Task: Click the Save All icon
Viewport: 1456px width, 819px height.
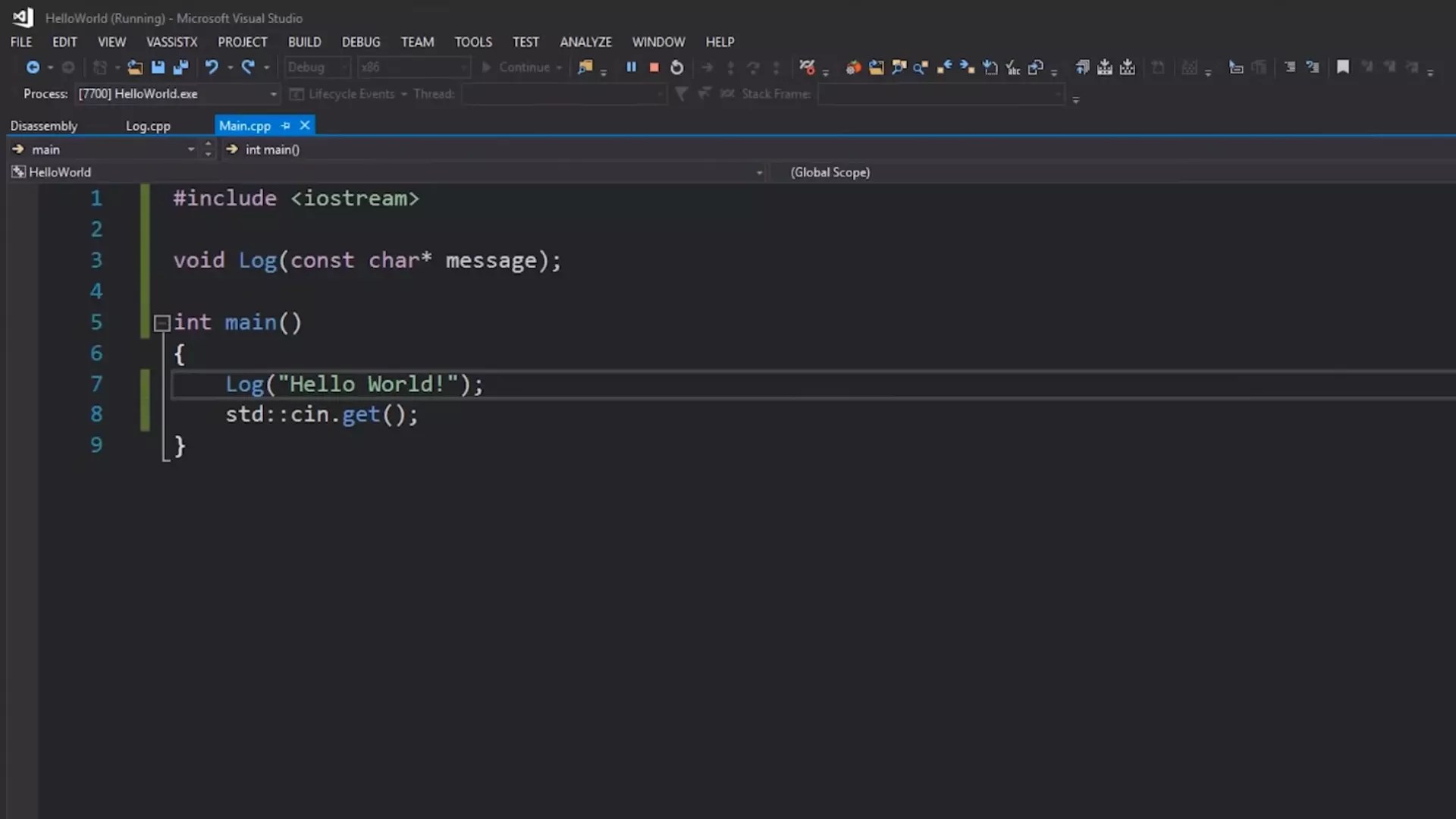Action: tap(180, 67)
